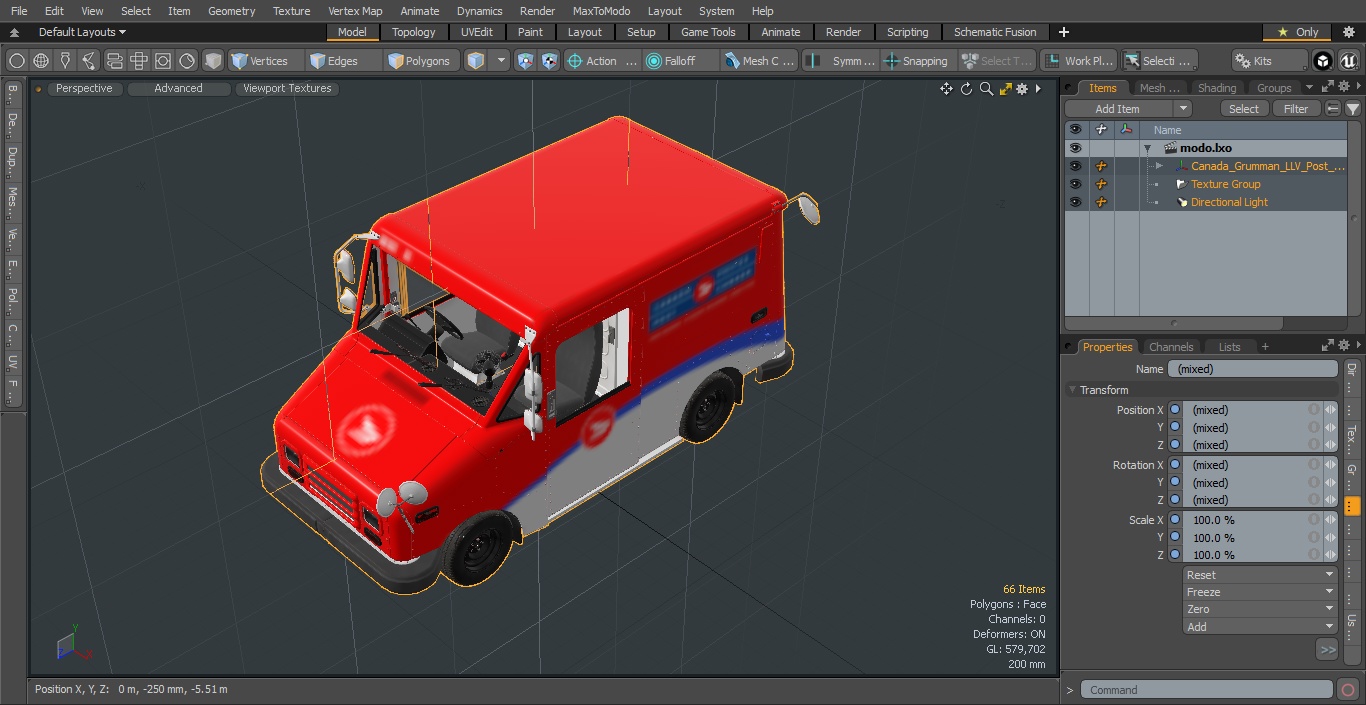Open Items panel settings gear
Image resolution: width=1366 pixels, height=705 pixels.
click(x=1343, y=88)
